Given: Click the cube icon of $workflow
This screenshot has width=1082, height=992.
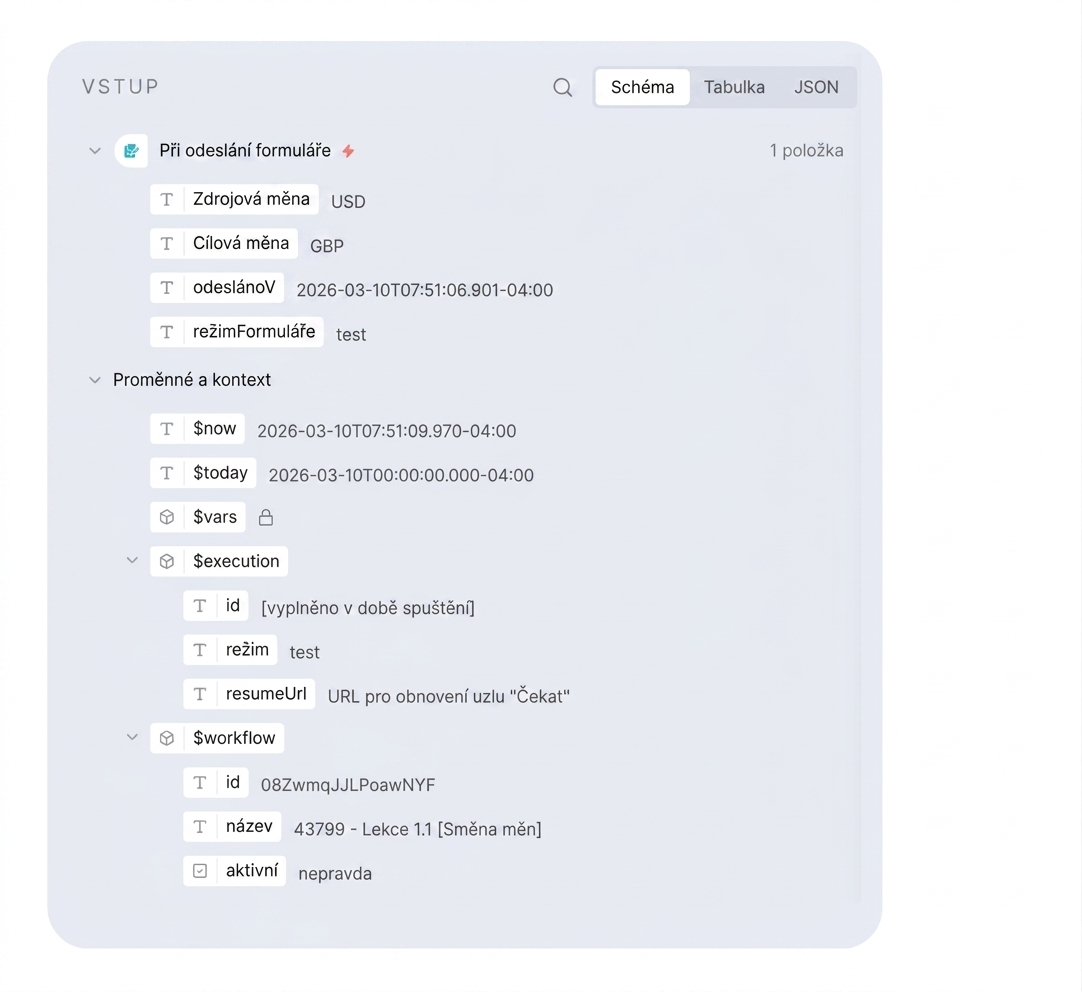Looking at the screenshot, I should tap(167, 738).
